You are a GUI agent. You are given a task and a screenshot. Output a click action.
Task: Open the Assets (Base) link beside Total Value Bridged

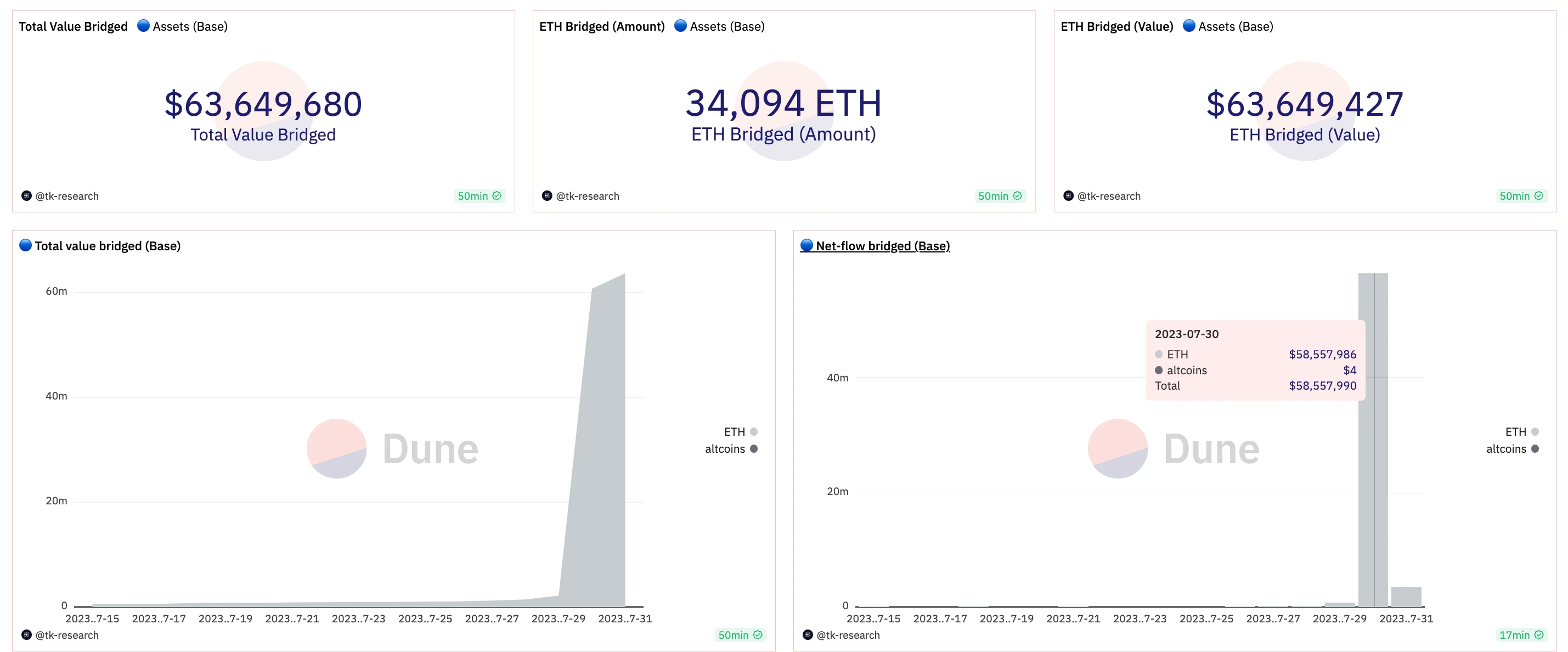tap(190, 26)
